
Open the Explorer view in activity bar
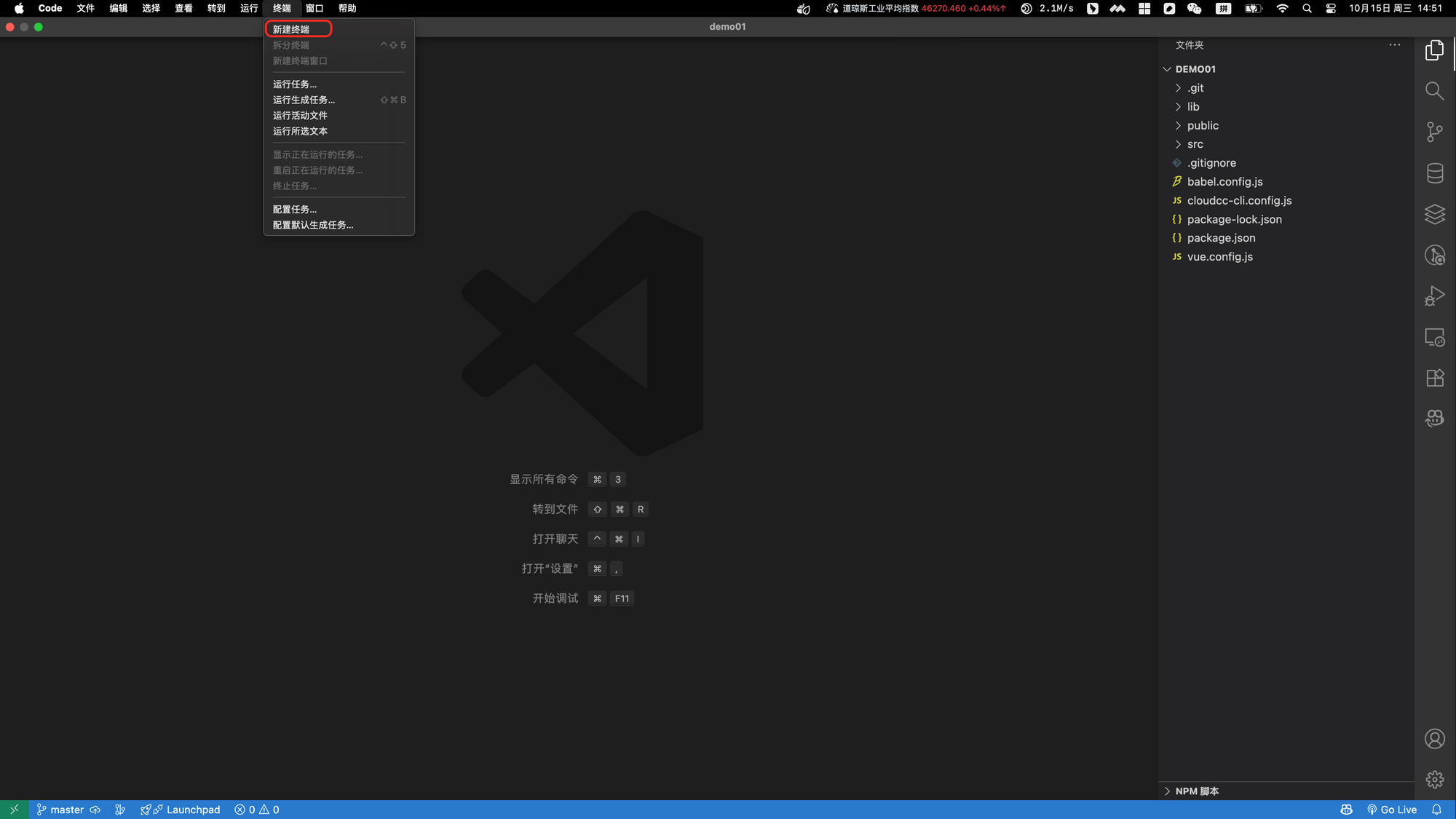pyautogui.click(x=1434, y=50)
